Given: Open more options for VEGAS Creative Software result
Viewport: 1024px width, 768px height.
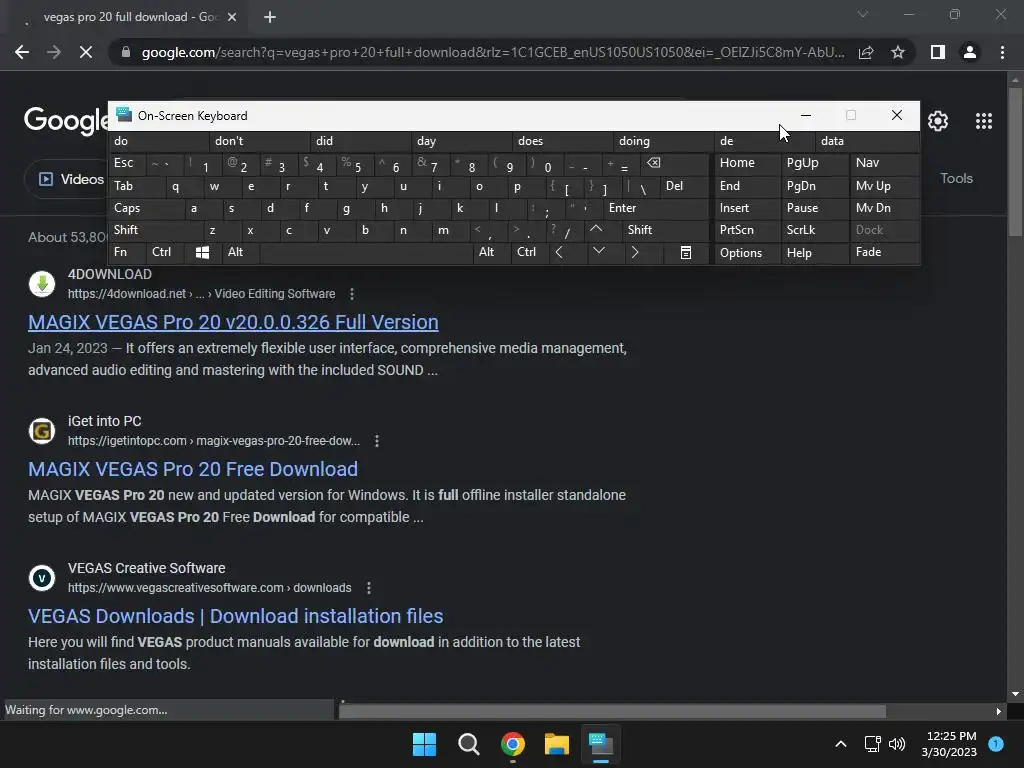Looking at the screenshot, I should 369,588.
